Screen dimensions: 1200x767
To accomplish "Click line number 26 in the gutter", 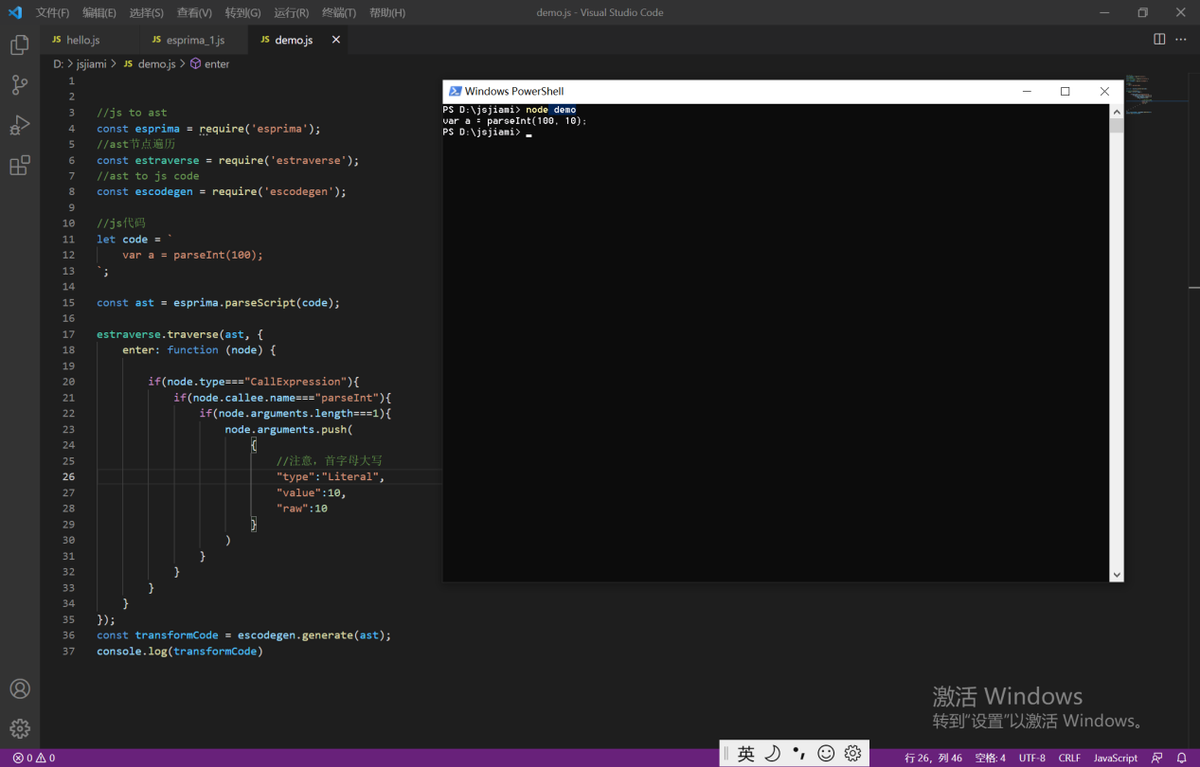I will pos(68,477).
